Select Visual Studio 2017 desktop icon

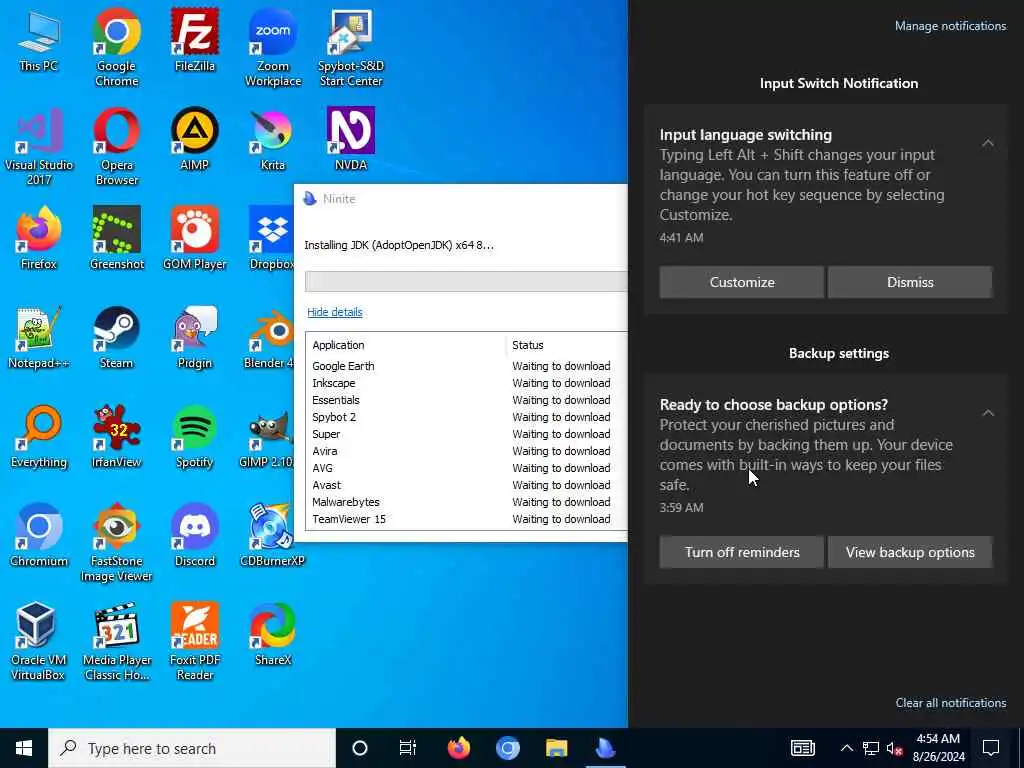pos(39,146)
